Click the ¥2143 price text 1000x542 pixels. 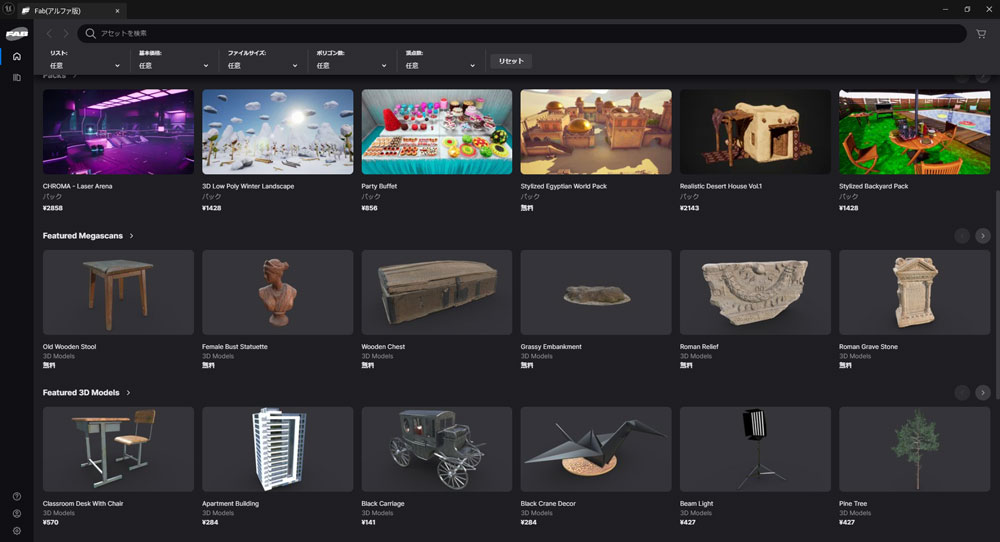pos(689,208)
